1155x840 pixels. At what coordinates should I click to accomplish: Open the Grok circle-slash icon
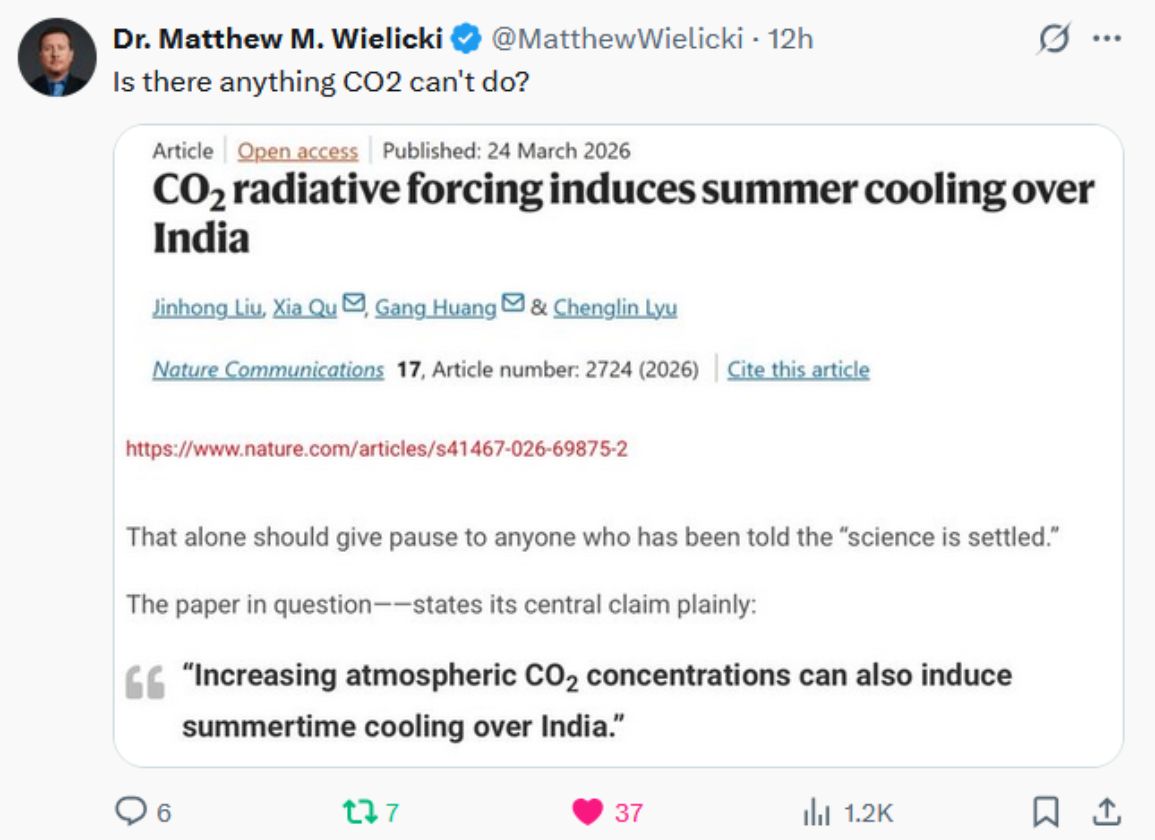tap(1053, 39)
